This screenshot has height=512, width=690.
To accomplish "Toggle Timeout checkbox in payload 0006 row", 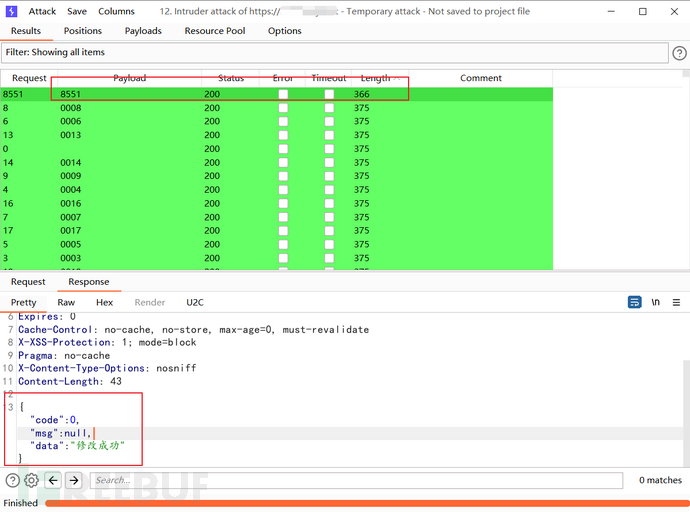I will coord(329,121).
